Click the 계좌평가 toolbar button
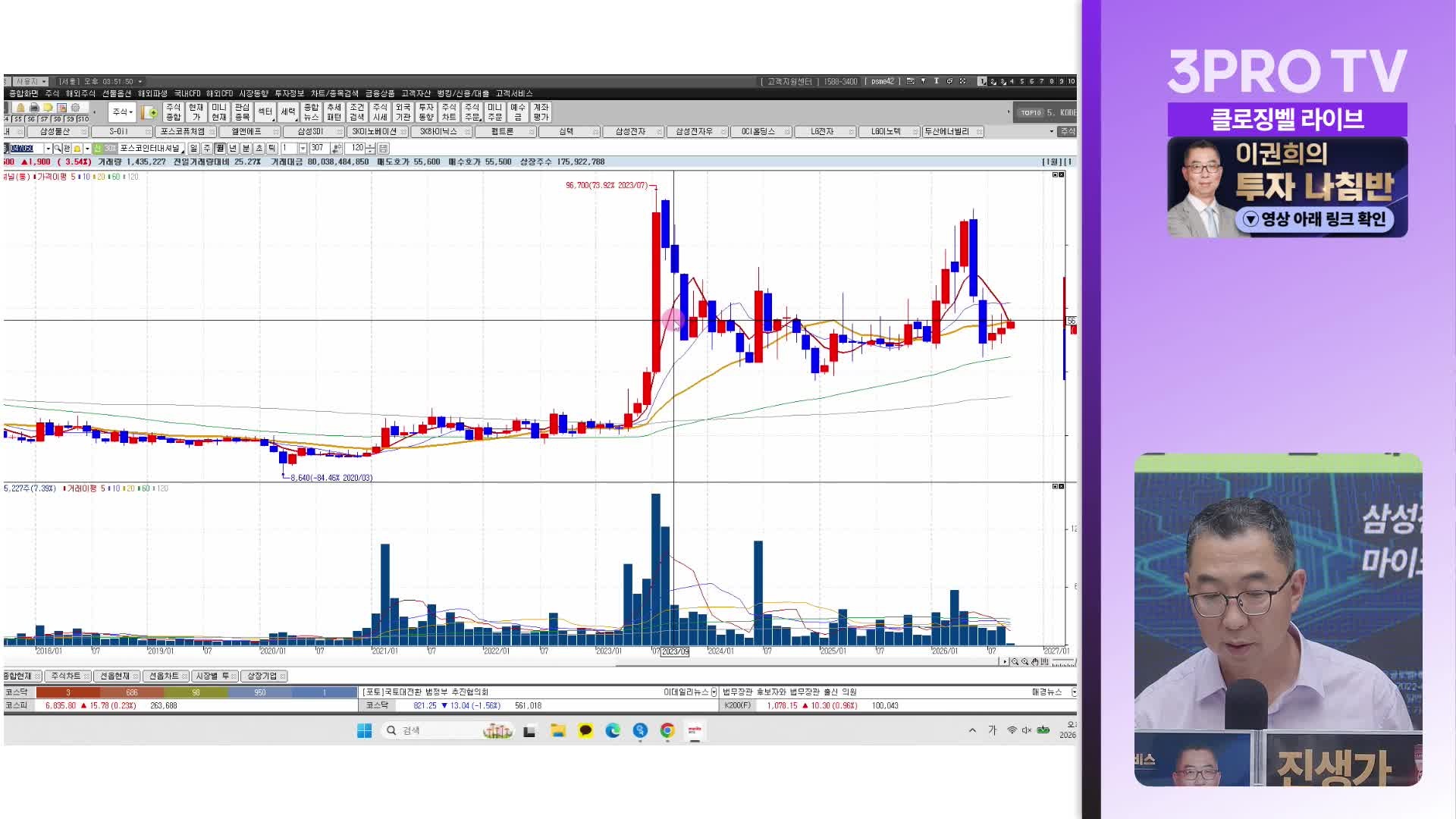 coord(541,112)
